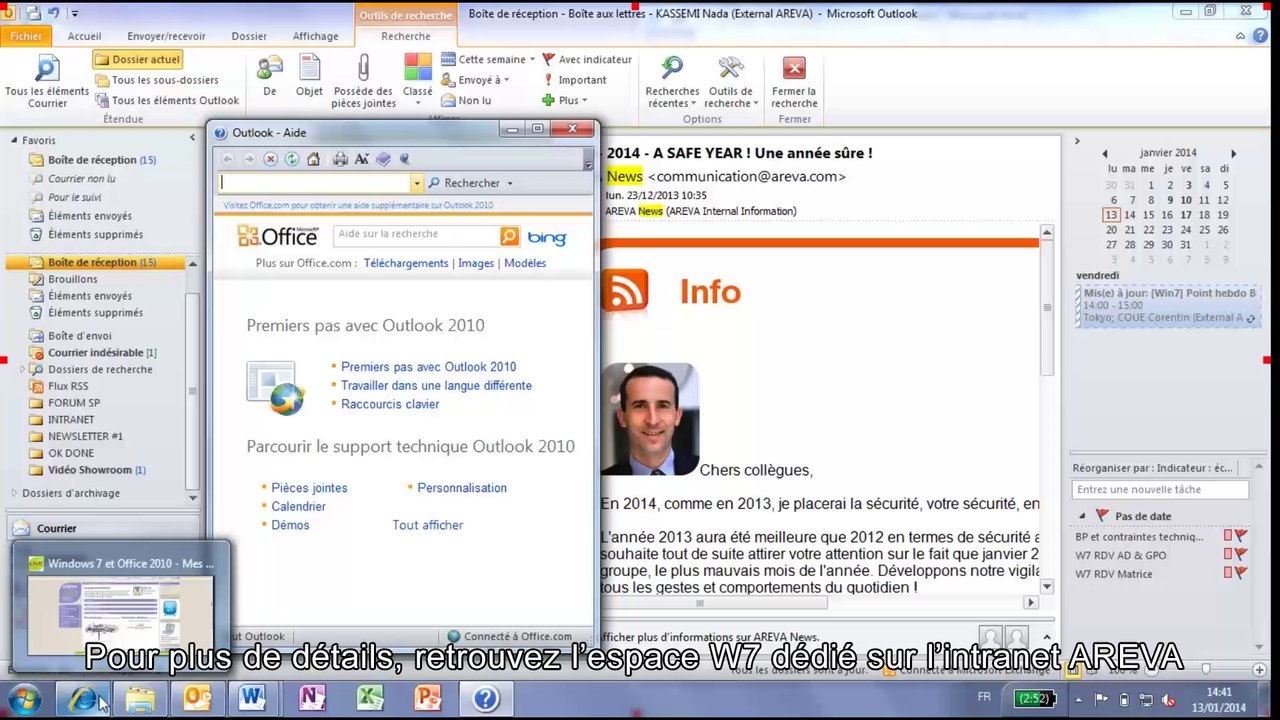Image resolution: width=1280 pixels, height=720 pixels.
Task: Refresh the Outlook Aide page
Action: coord(292,159)
